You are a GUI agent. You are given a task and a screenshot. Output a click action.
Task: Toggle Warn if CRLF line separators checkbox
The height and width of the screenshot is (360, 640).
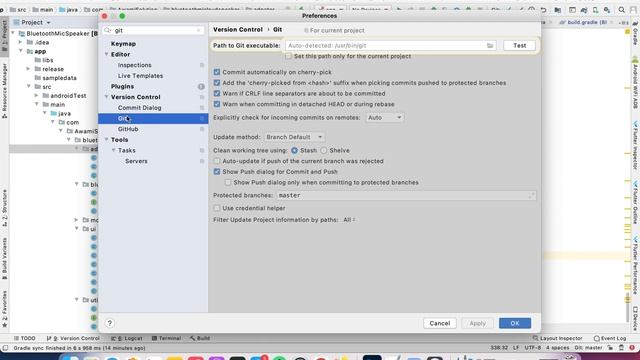(x=217, y=93)
